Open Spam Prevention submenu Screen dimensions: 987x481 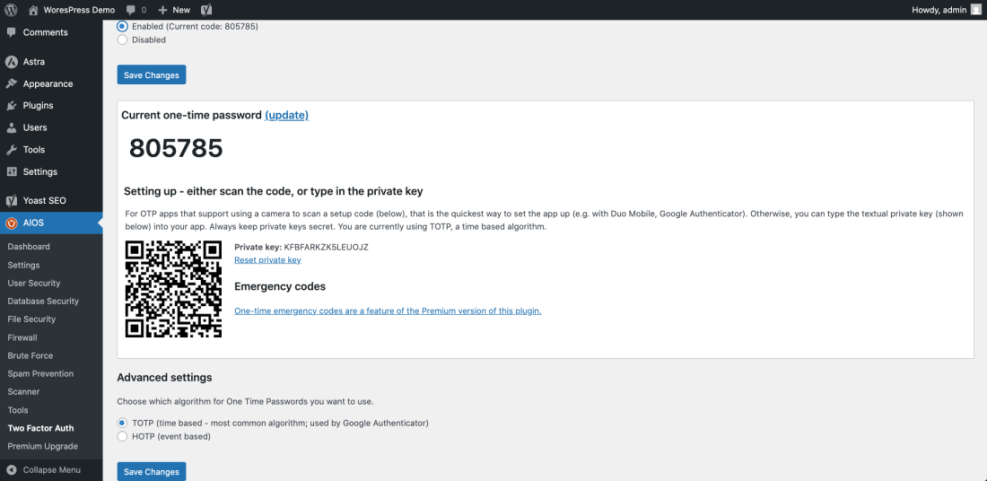tap(41, 374)
